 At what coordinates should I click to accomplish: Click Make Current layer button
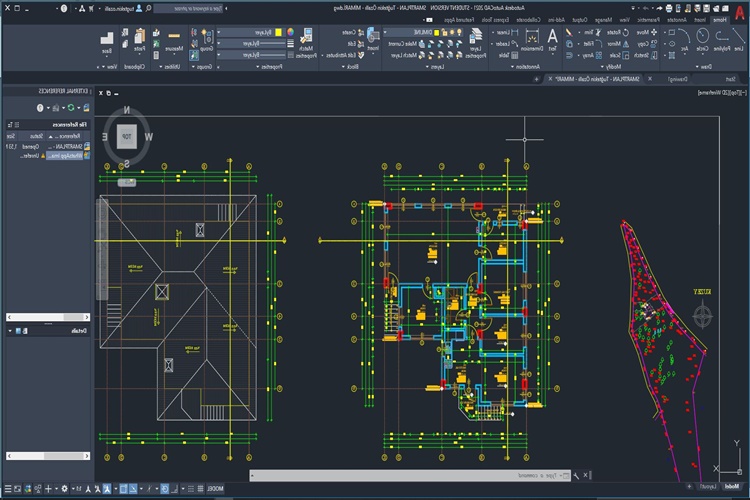point(407,44)
